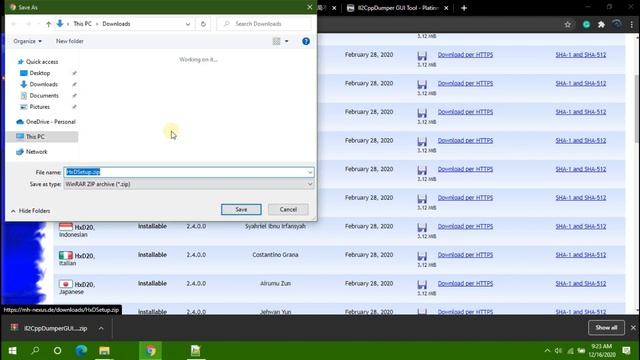The width and height of the screenshot is (640, 360).
Task: Open a new browser tab
Action: click(464, 8)
